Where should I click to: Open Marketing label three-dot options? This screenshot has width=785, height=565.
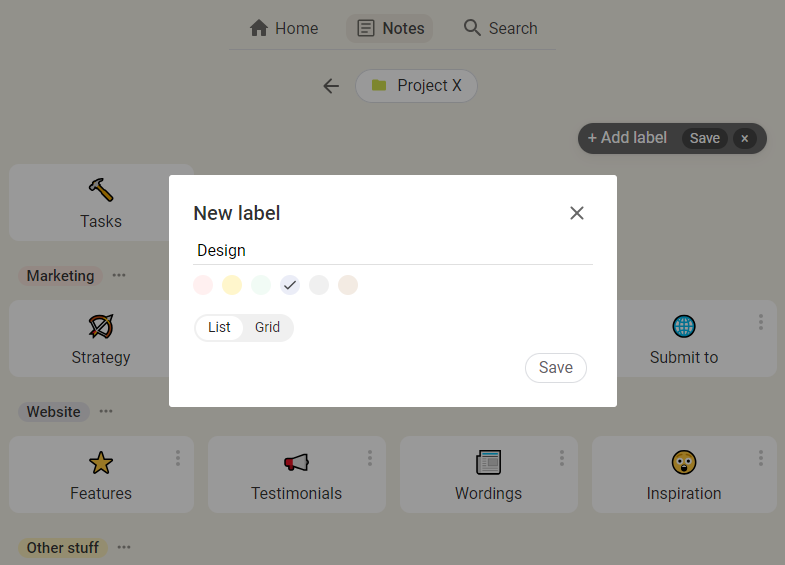(x=119, y=275)
